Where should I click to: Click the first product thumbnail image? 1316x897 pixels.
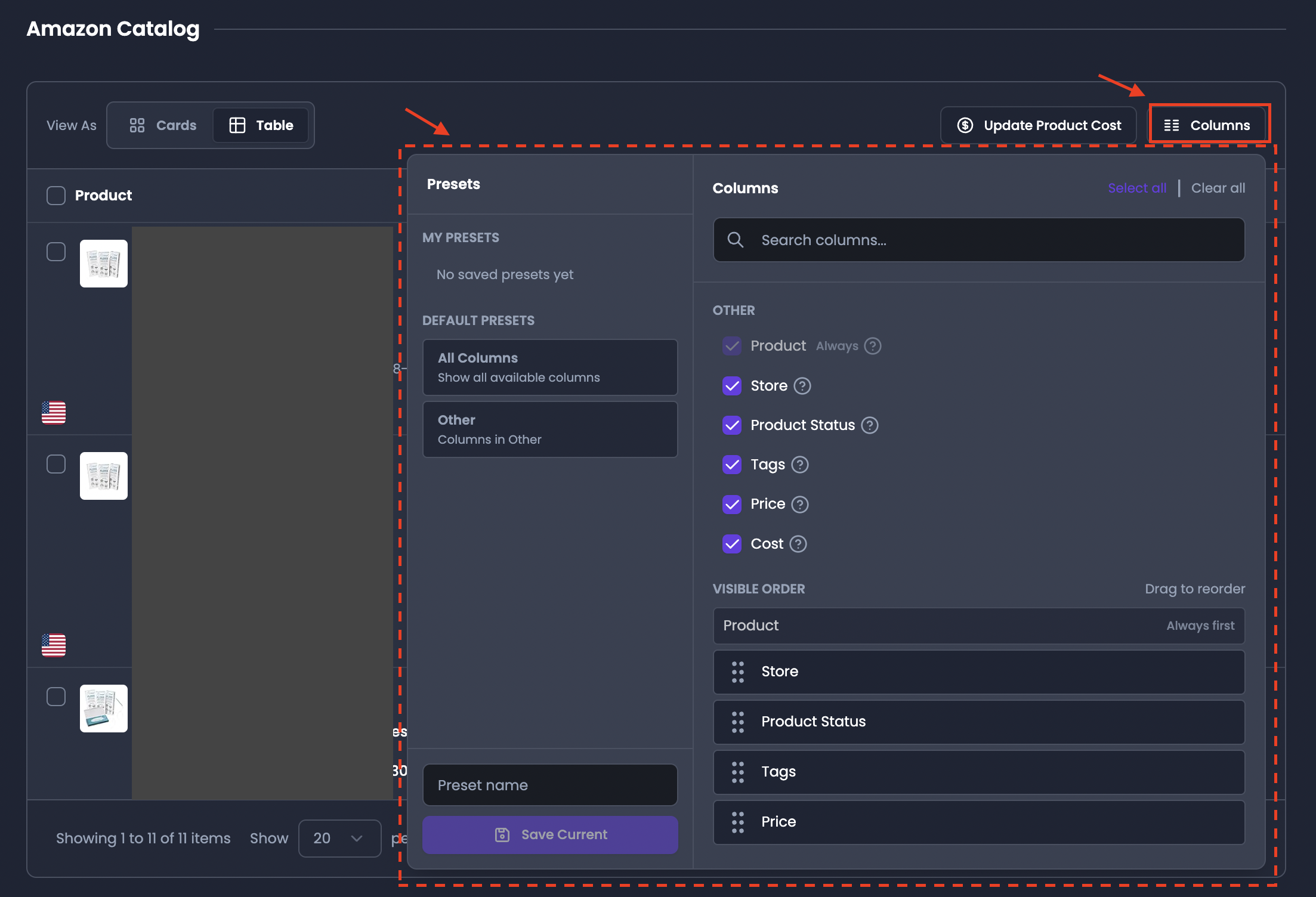tap(104, 264)
